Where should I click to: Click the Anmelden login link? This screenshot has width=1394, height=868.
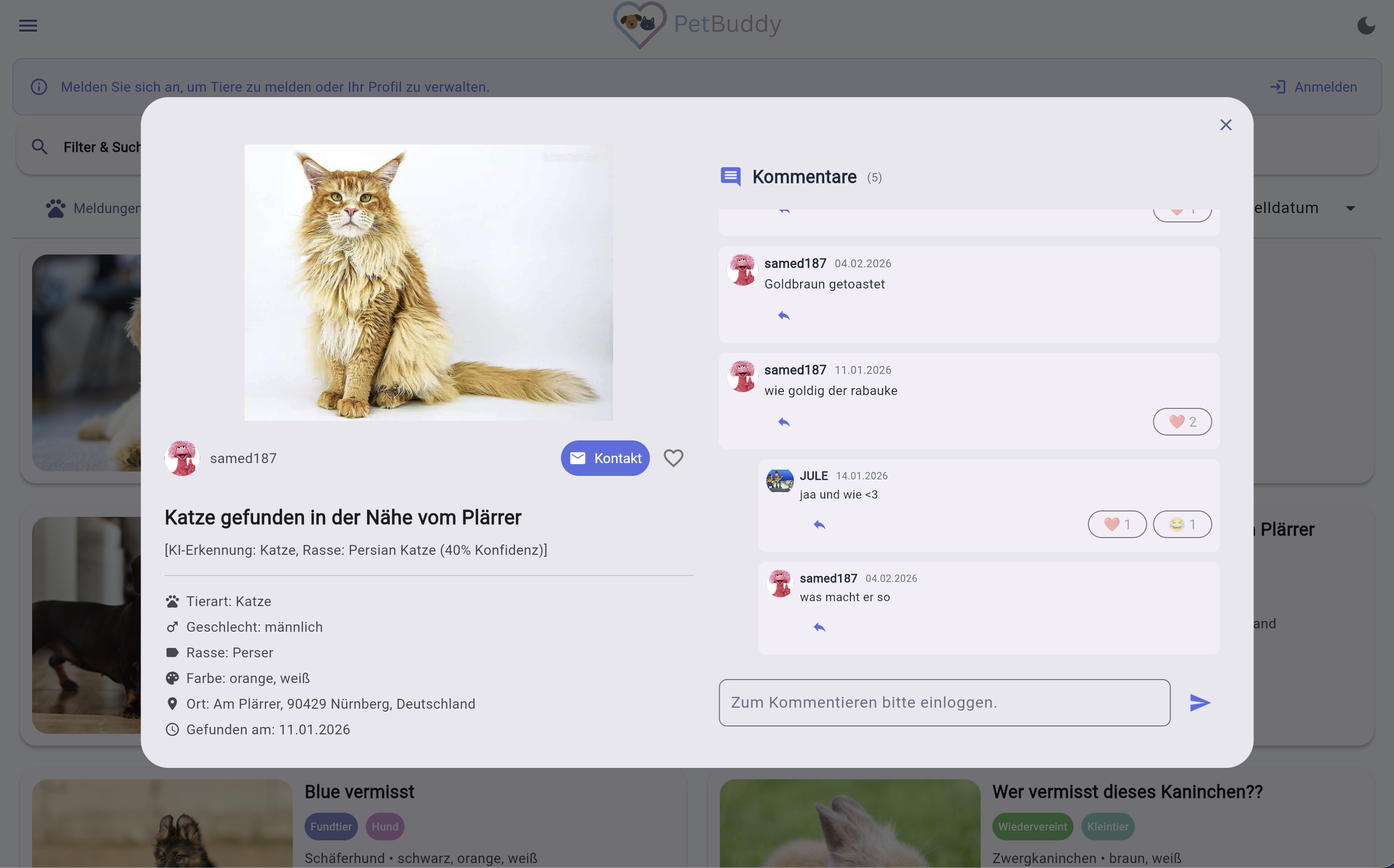[x=1314, y=87]
